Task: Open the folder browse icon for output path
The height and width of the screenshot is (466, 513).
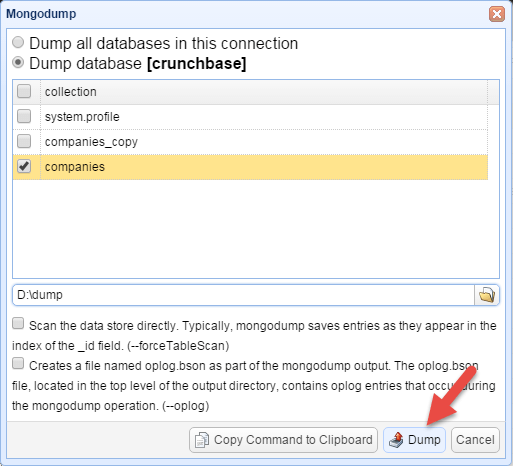Action: pos(487,295)
